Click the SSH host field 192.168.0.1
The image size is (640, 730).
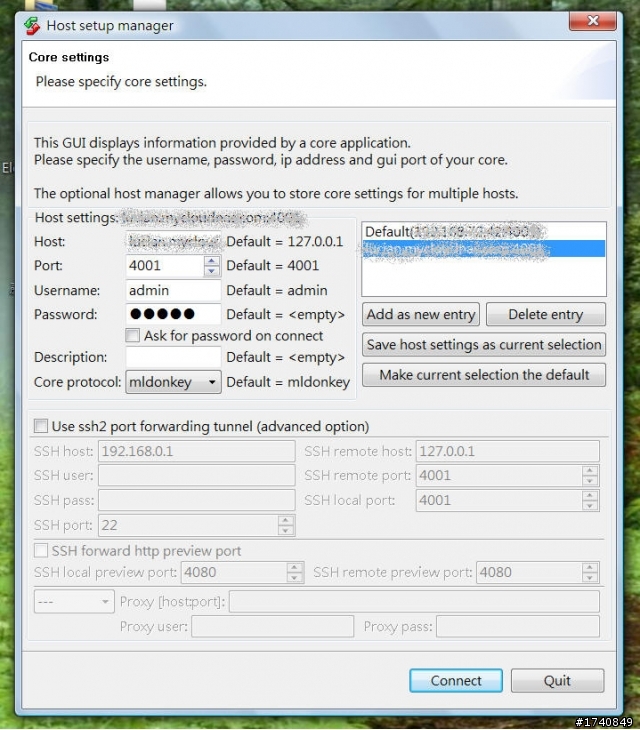(196, 451)
